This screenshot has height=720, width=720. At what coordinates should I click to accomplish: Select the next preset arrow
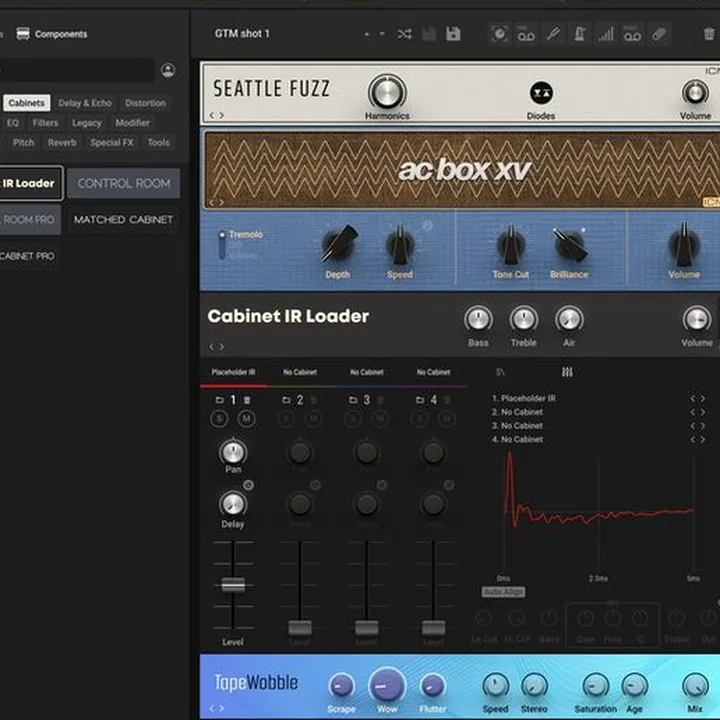(382, 34)
